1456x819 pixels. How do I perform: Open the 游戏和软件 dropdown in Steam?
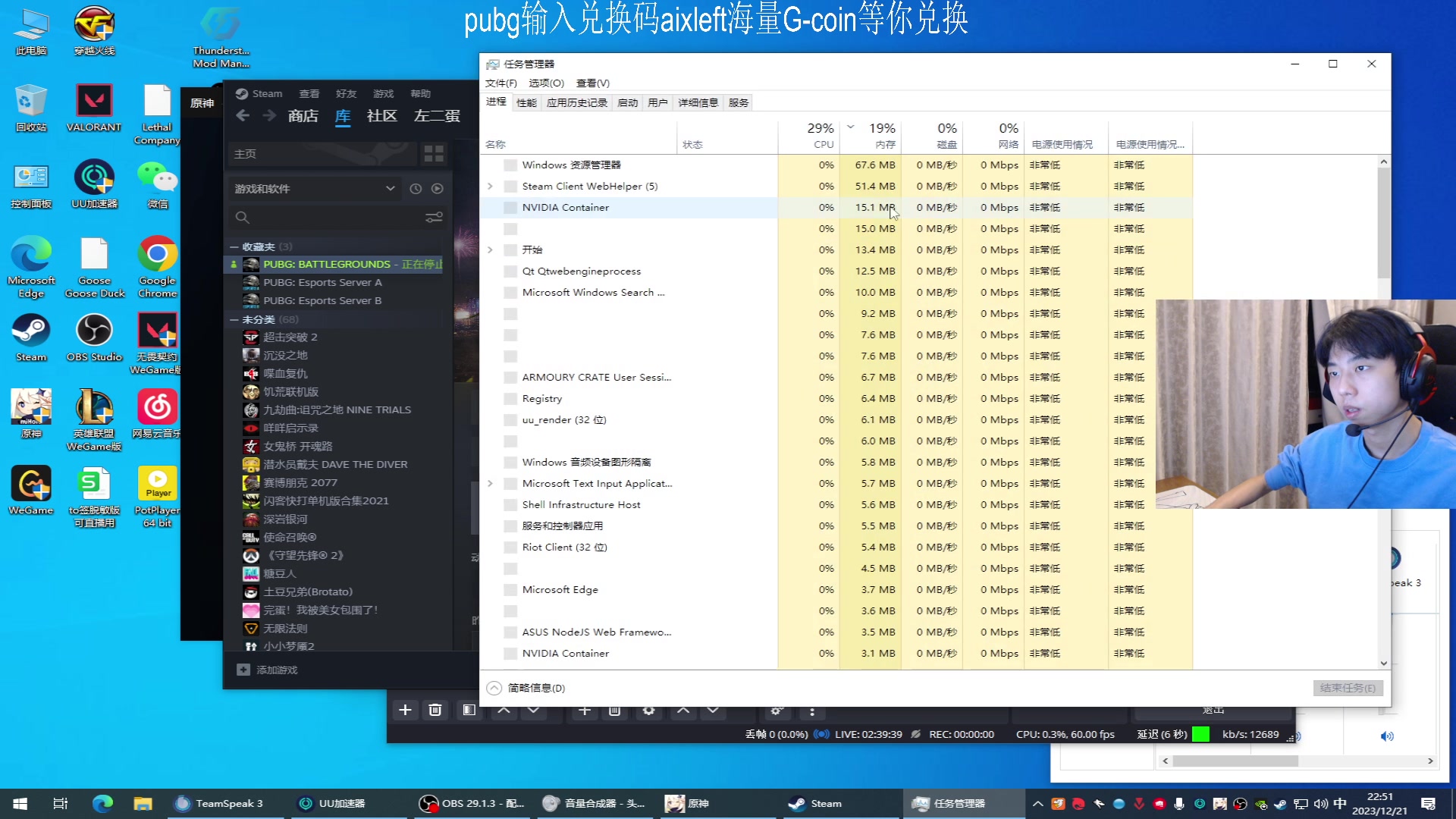coord(315,189)
